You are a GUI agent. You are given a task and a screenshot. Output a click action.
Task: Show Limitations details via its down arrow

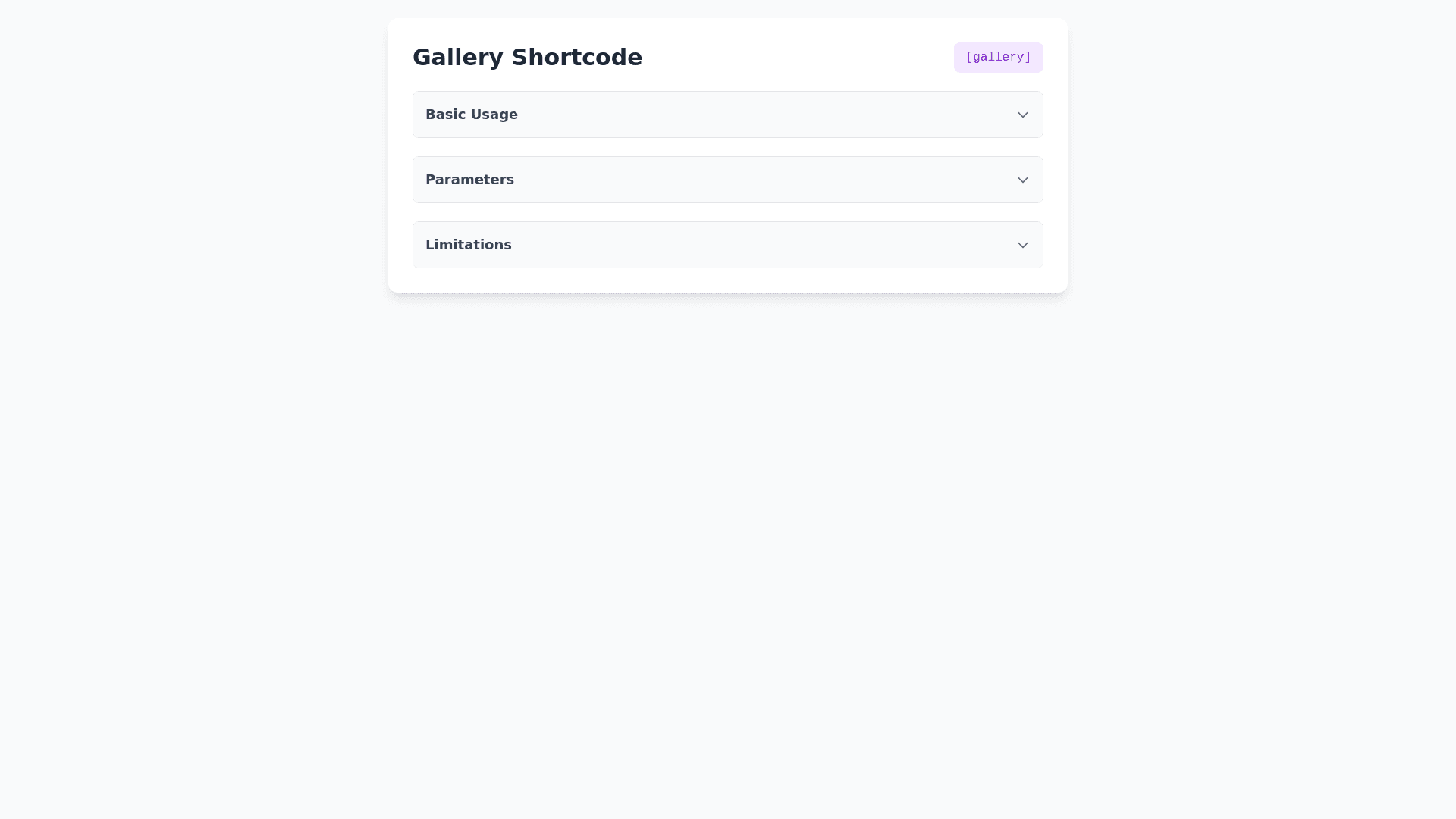coord(1022,246)
